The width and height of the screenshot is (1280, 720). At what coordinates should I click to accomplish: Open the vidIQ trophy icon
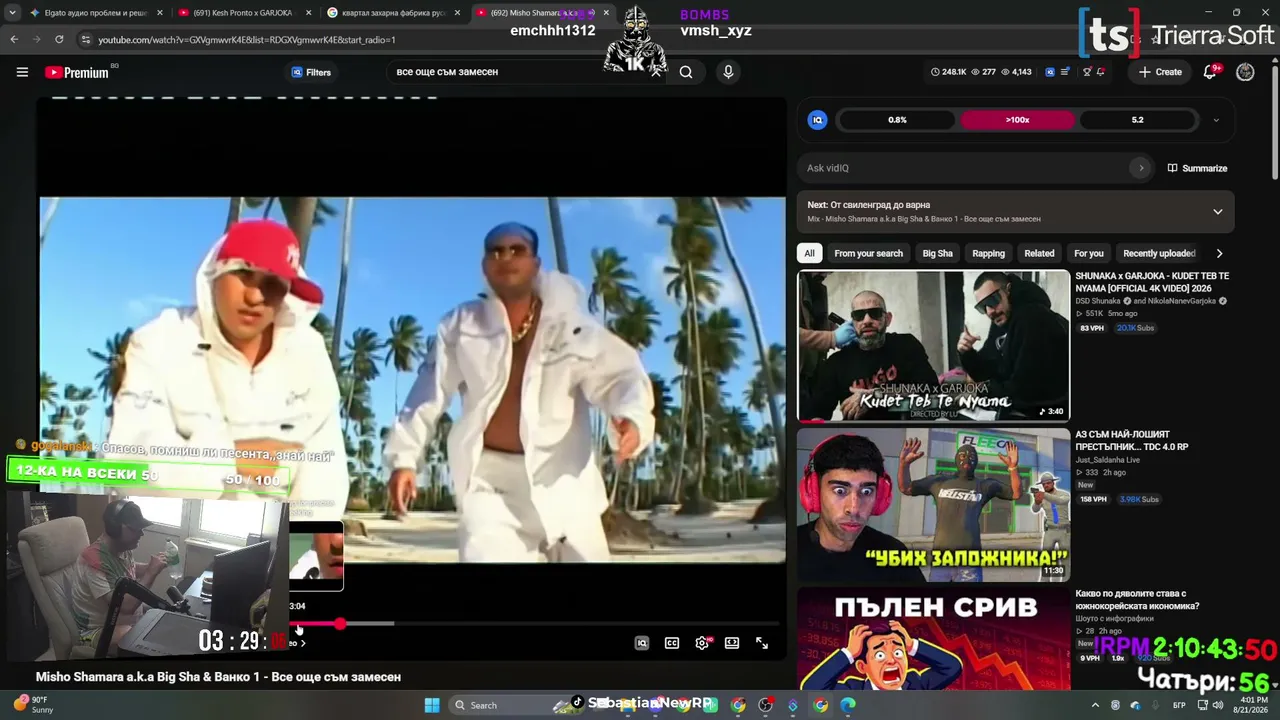click(1087, 72)
